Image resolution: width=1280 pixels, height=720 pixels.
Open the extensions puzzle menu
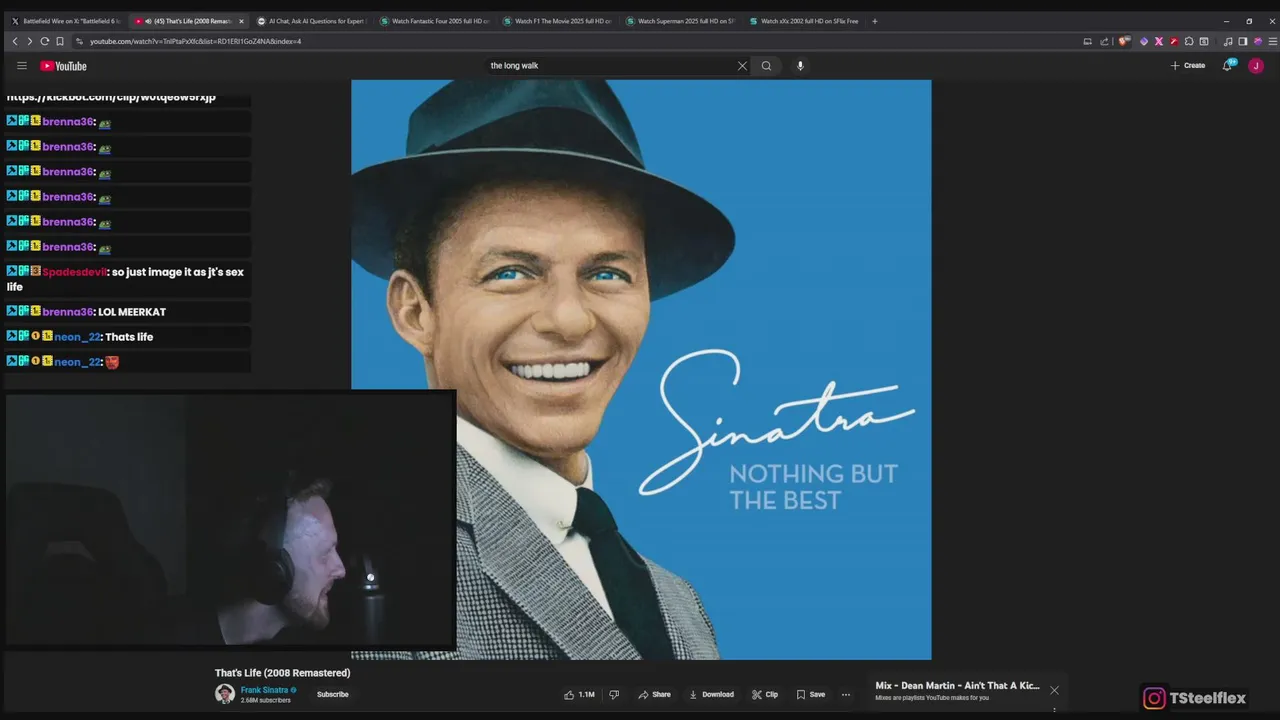[x=1189, y=41]
